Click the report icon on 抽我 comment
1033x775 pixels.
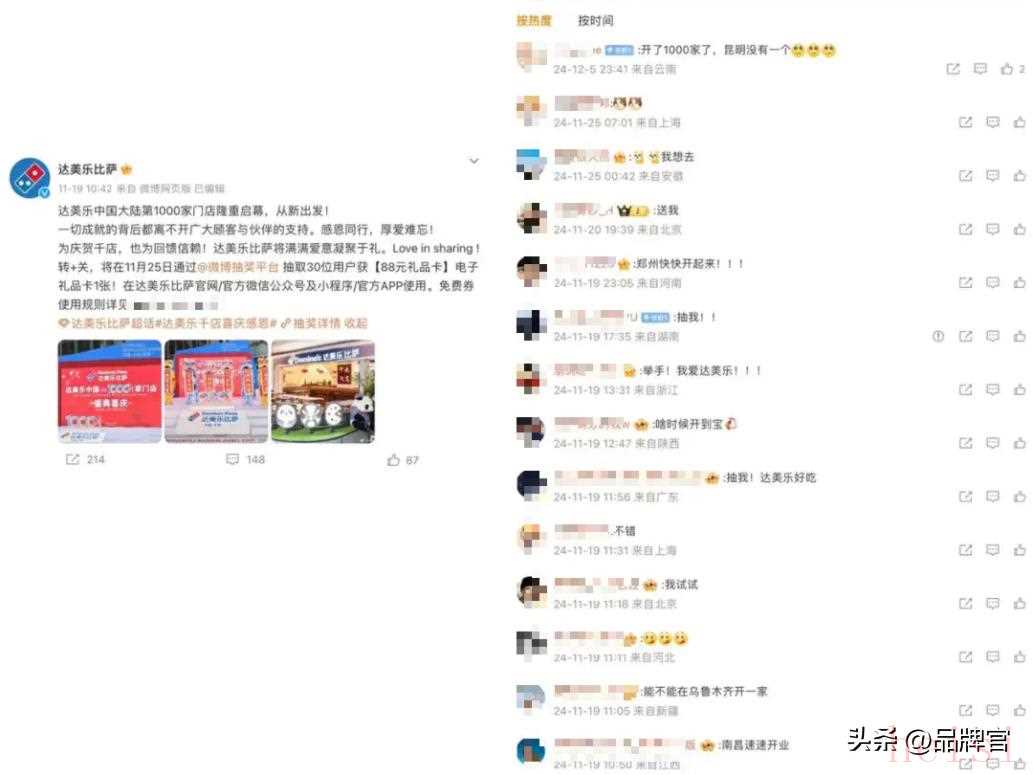[x=938, y=336]
